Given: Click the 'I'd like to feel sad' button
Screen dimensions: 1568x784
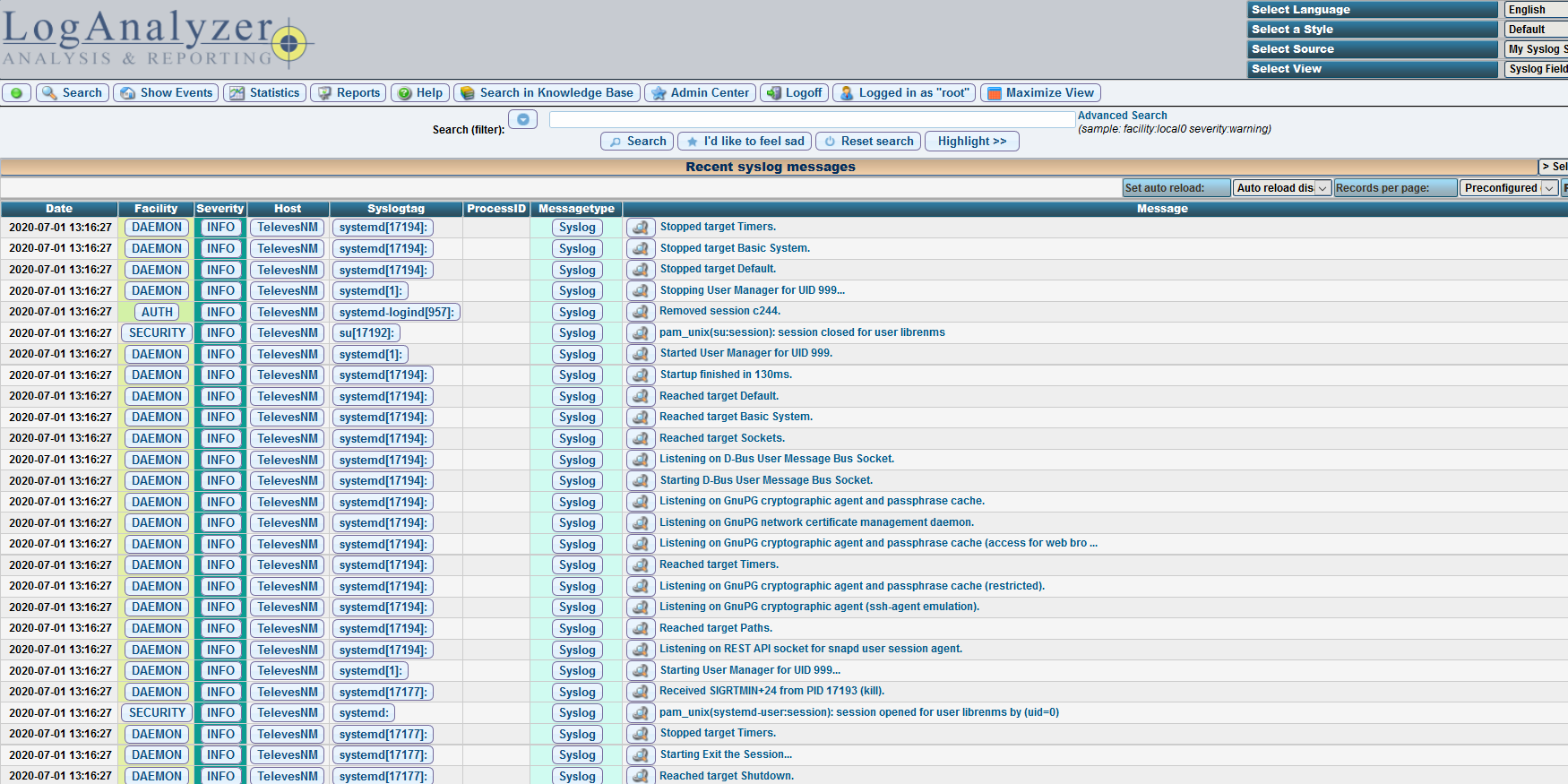Looking at the screenshot, I should click(x=745, y=142).
